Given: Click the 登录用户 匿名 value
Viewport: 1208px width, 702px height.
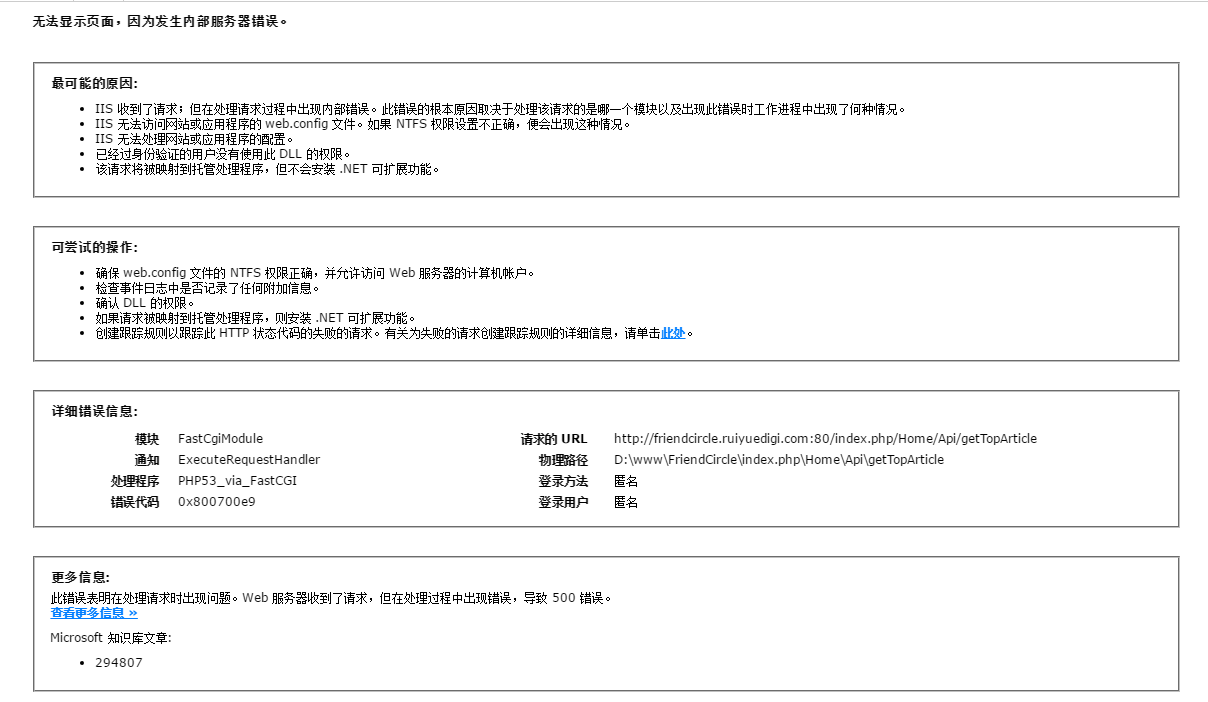Looking at the screenshot, I should pos(626,502).
